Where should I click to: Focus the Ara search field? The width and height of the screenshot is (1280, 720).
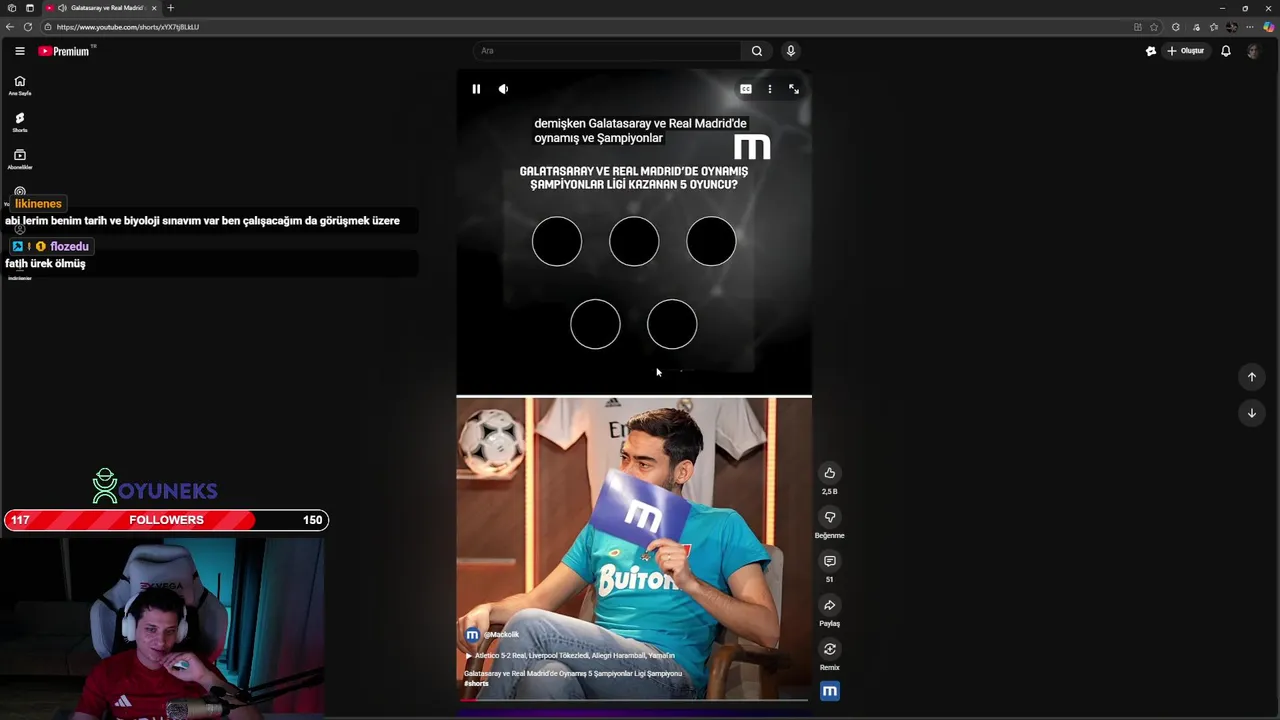tap(606, 51)
